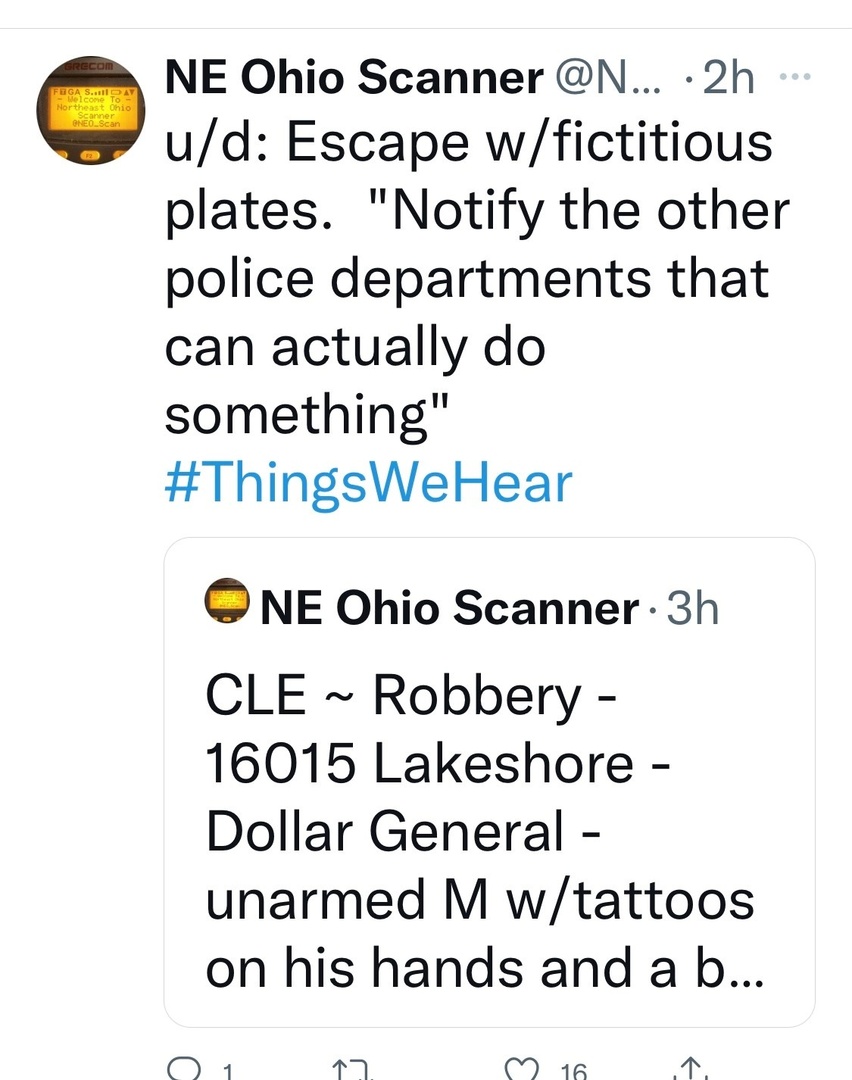
Task: Tap NE Ohio Scanner display name
Action: 354,76
